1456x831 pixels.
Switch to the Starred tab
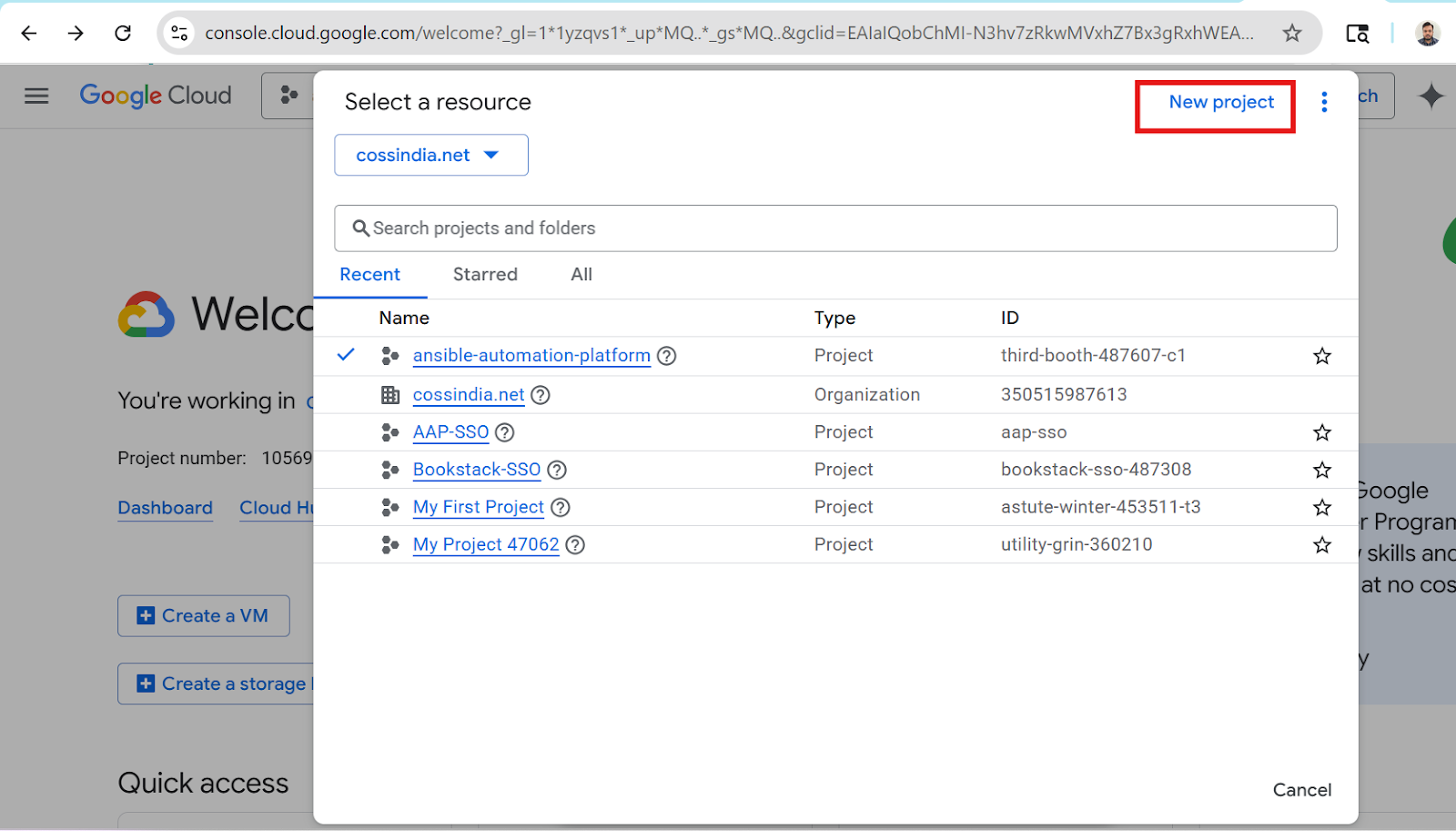coord(485,275)
